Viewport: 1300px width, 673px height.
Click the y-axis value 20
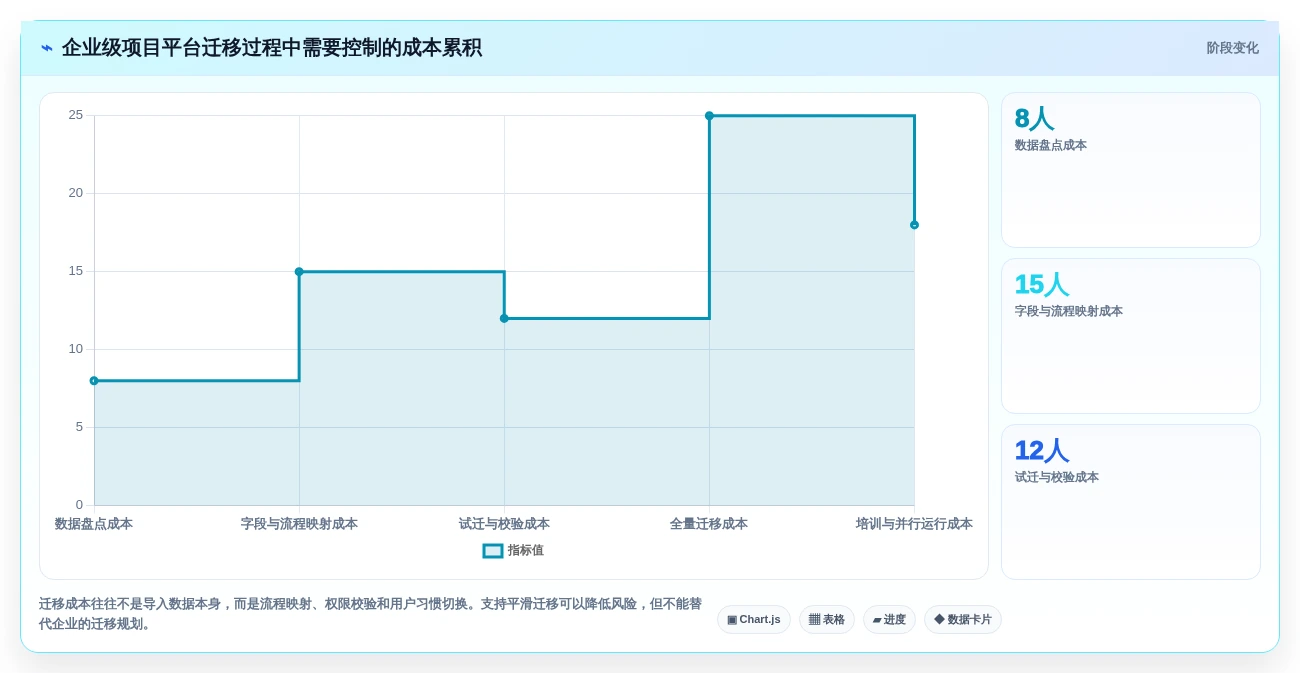pyautogui.click(x=76, y=193)
